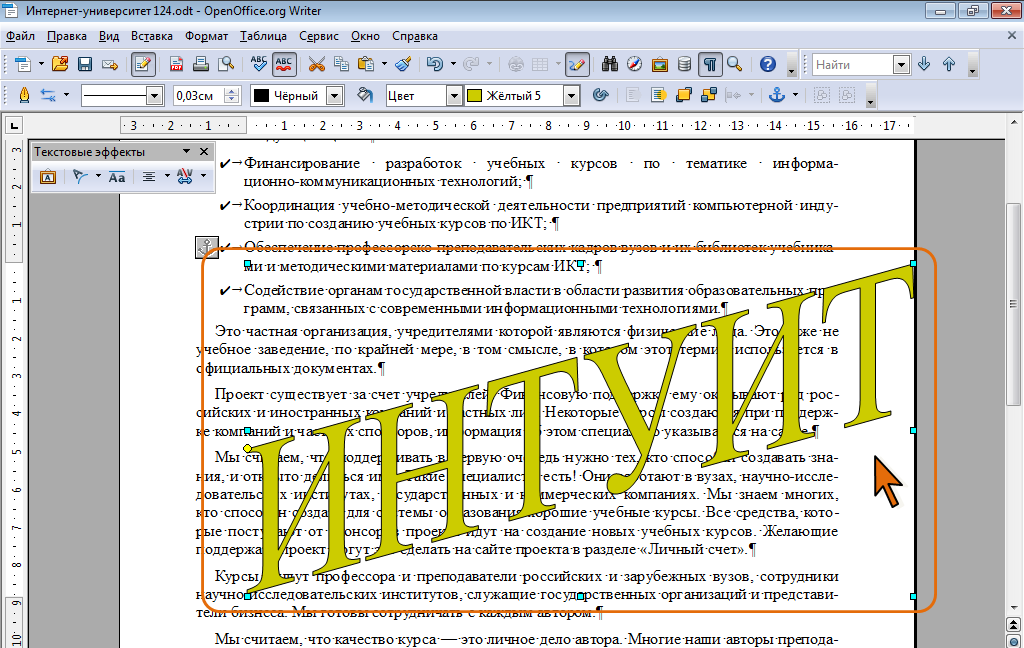Image resolution: width=1024 pixels, height=648 pixels.
Task: Open Anchor options dropdown arrow
Action: (x=795, y=95)
